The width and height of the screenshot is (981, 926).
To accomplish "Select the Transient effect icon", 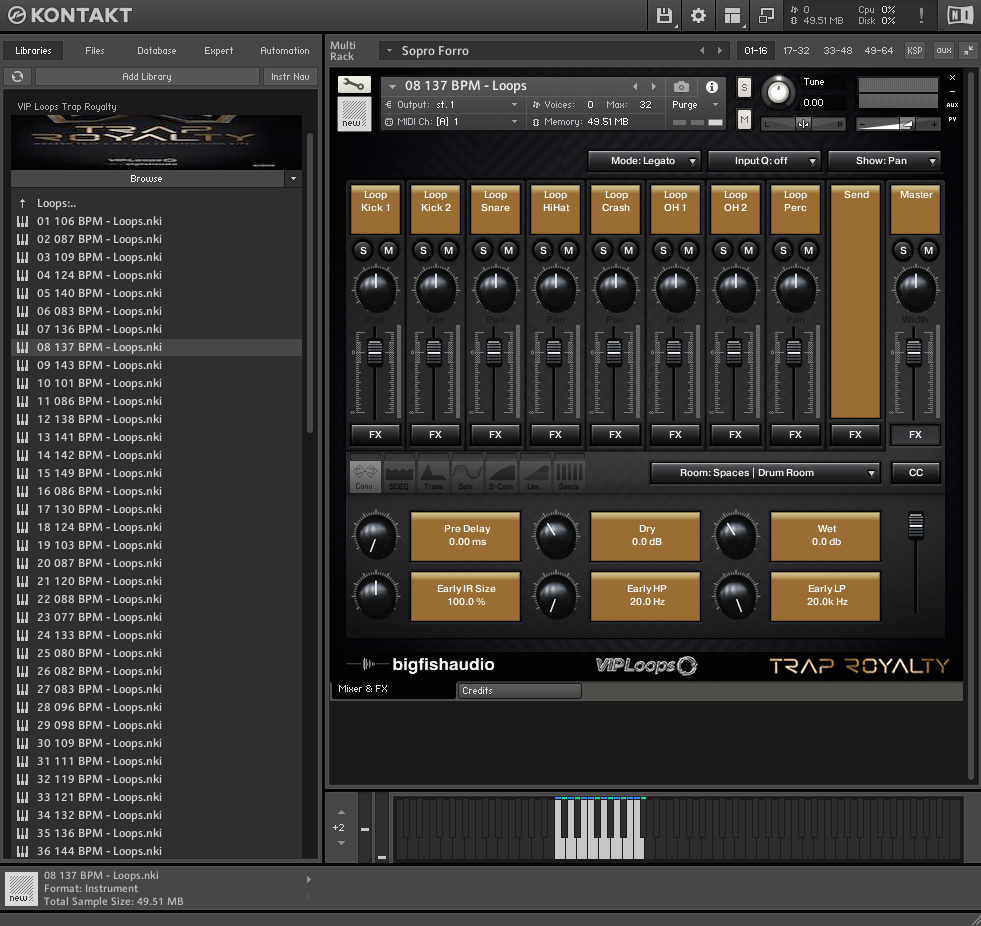I will (x=433, y=476).
